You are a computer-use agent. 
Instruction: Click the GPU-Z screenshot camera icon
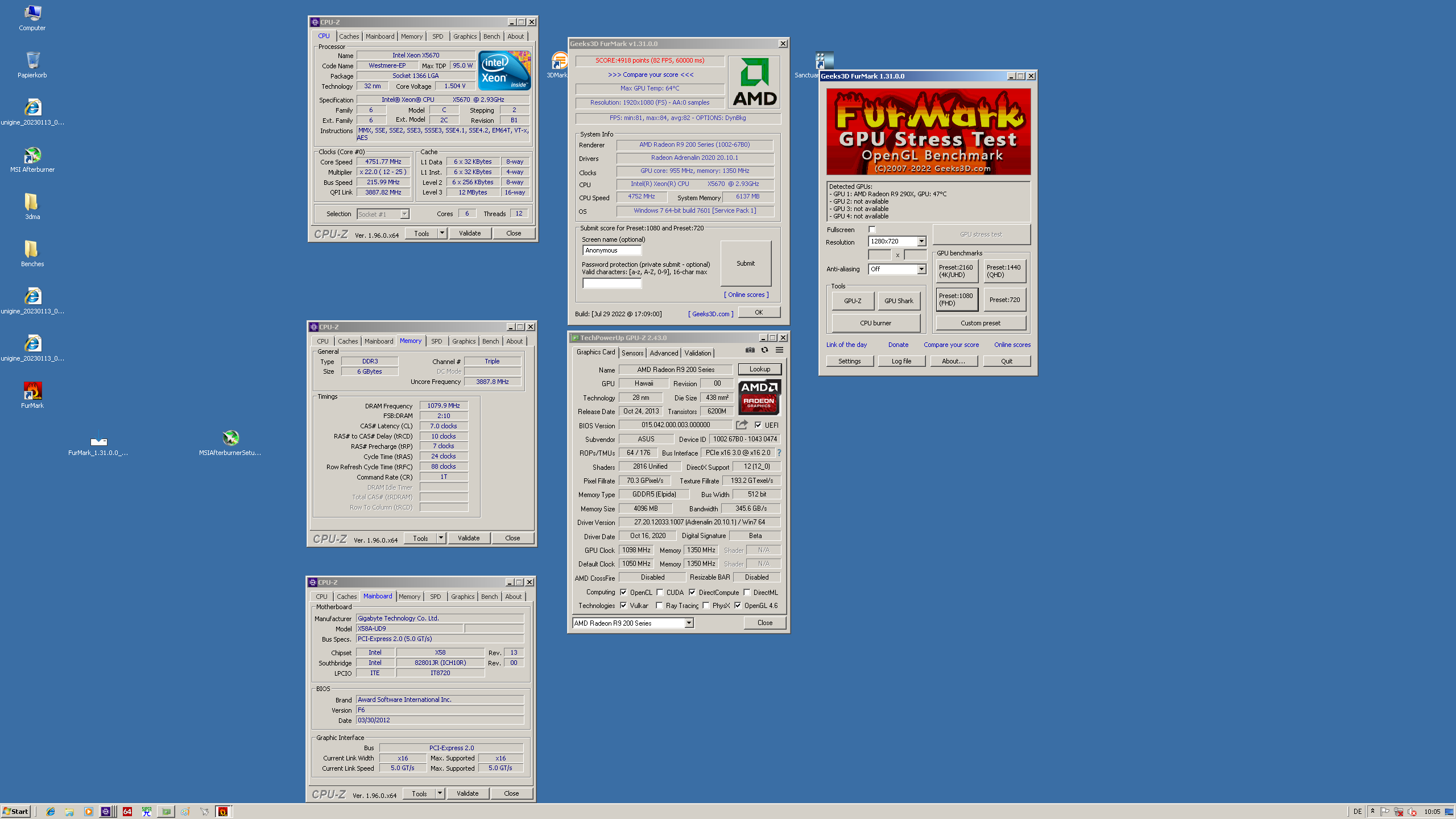pyautogui.click(x=750, y=350)
